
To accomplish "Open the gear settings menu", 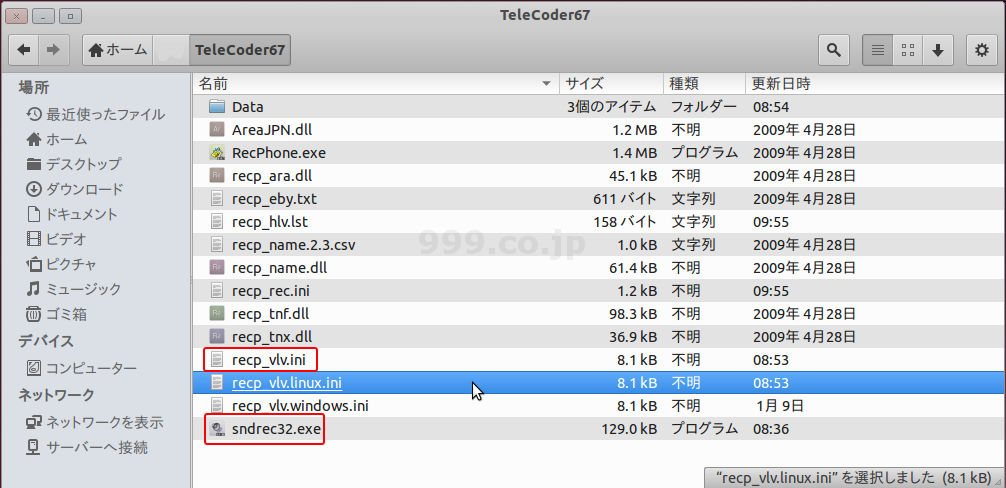I will (982, 50).
